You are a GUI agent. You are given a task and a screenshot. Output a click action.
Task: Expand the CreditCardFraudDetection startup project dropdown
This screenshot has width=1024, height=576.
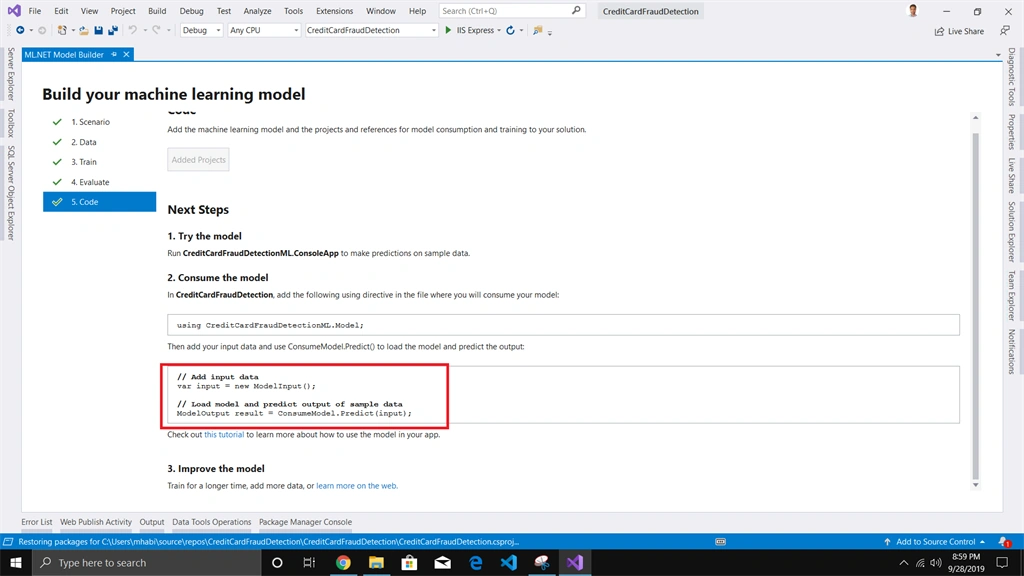coord(371,30)
